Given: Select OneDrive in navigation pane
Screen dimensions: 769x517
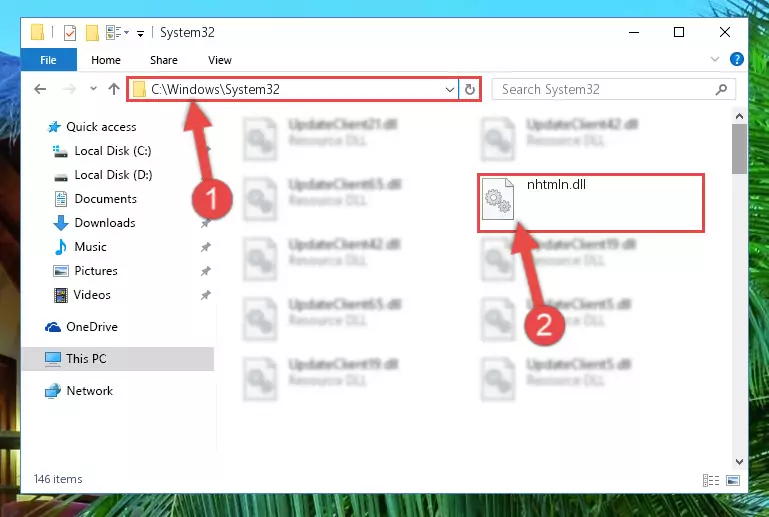Looking at the screenshot, I should coord(92,327).
